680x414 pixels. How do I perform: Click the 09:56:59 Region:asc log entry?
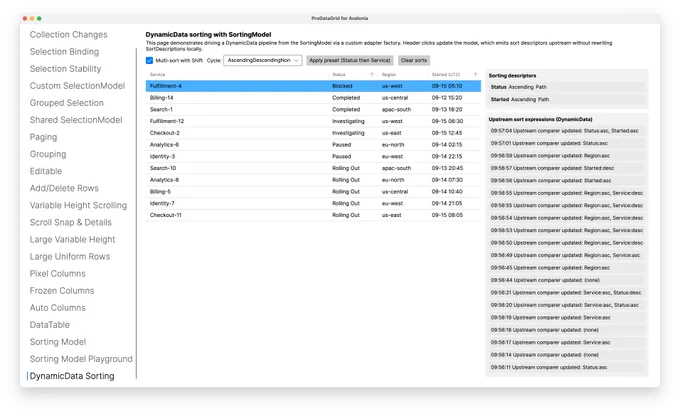click(566, 156)
